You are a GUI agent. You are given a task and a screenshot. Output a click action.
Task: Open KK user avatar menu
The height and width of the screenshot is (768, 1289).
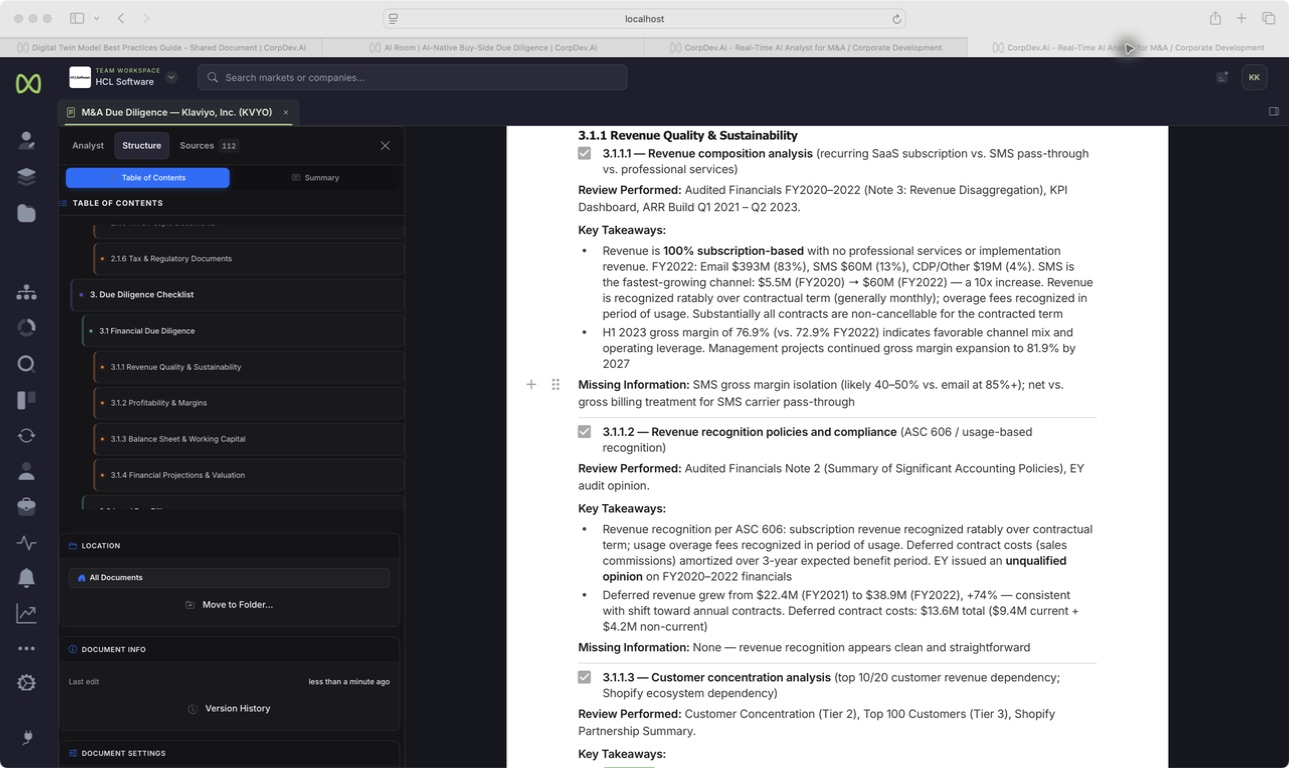tap(1254, 77)
